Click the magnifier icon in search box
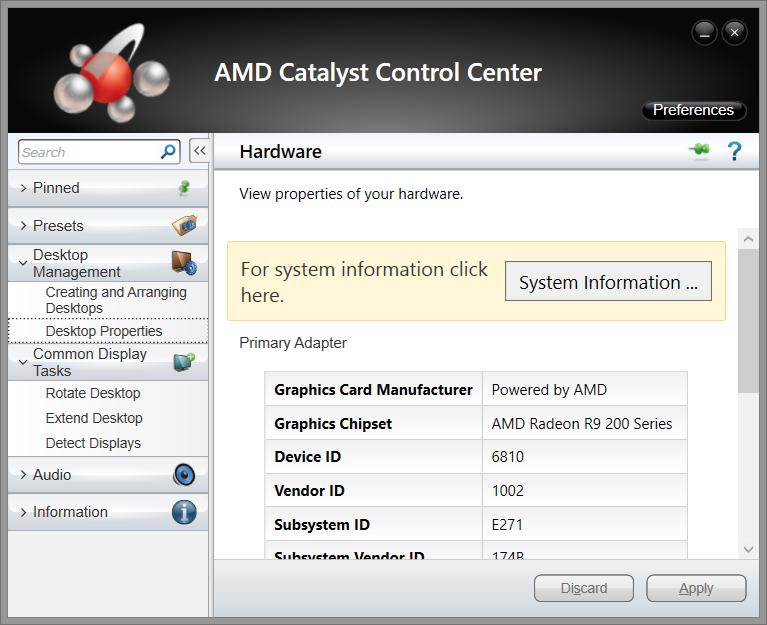Image resolution: width=767 pixels, height=625 pixels. [x=168, y=152]
